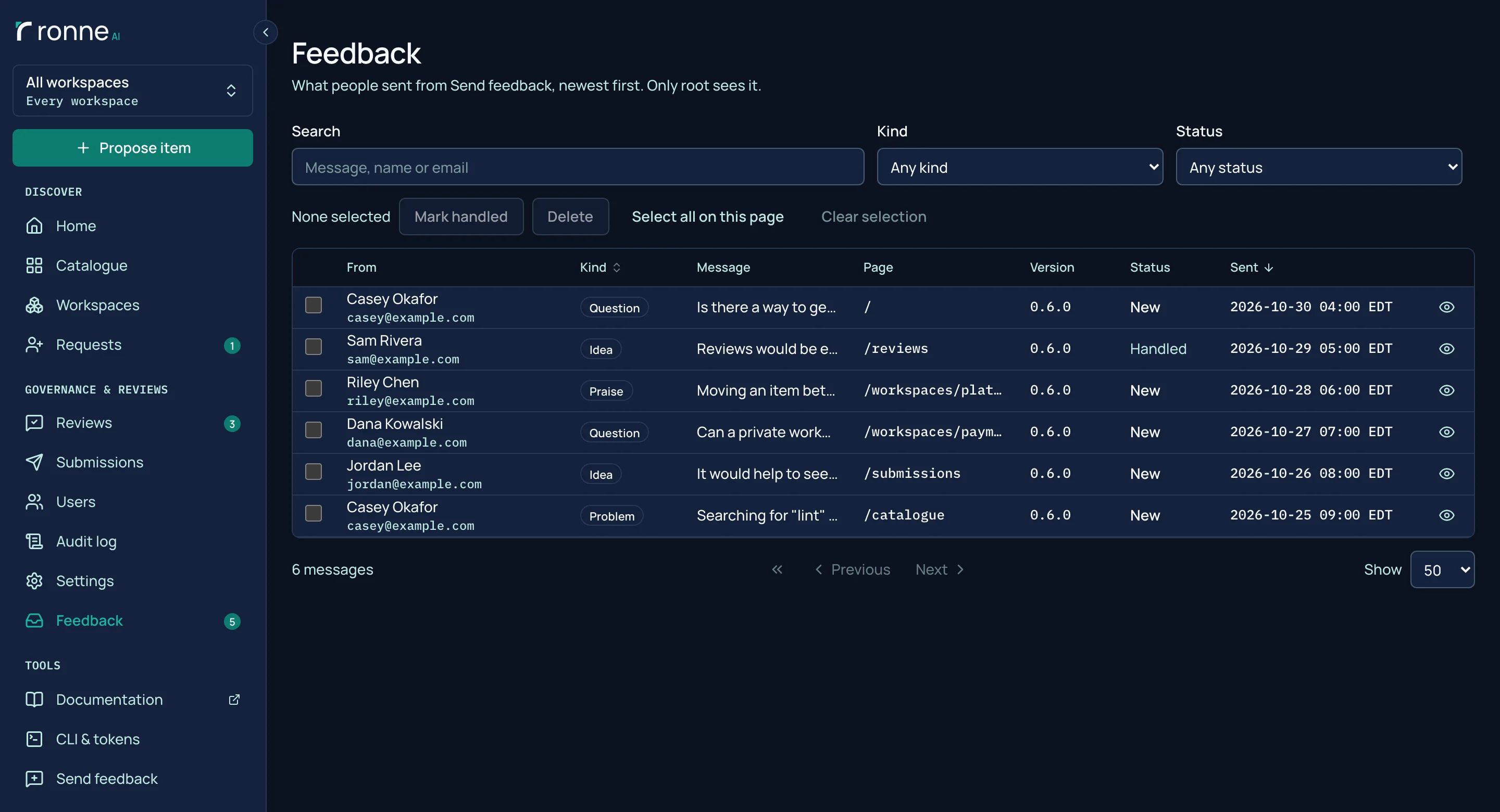This screenshot has width=1500, height=812.
Task: Click the Send feedback message-plus icon
Action: (x=34, y=779)
